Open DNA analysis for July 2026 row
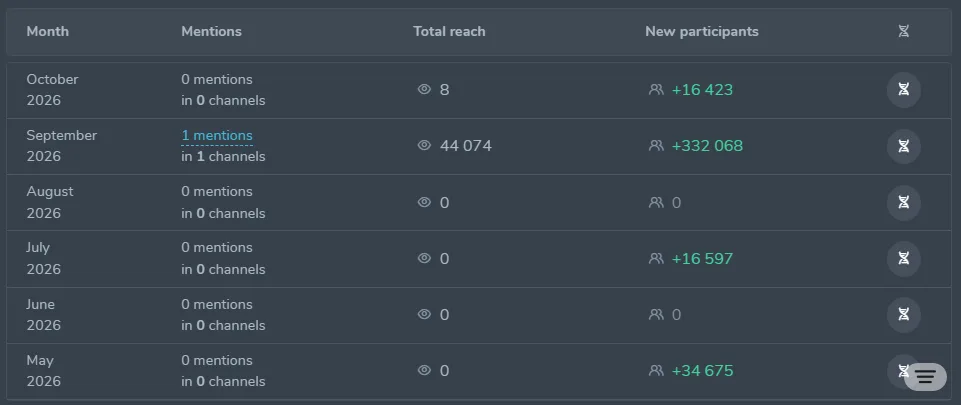Viewport: 961px width, 405px height. point(903,259)
